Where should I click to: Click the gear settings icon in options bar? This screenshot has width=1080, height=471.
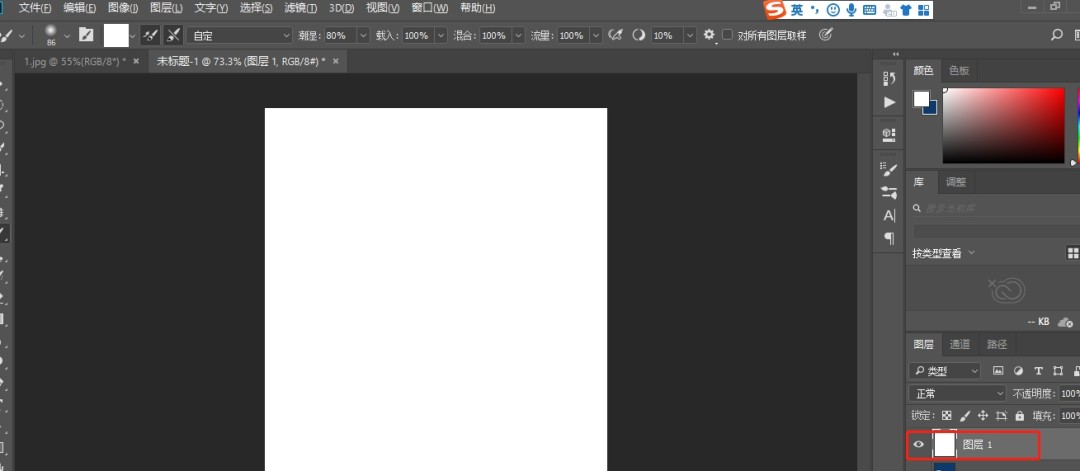[x=709, y=35]
